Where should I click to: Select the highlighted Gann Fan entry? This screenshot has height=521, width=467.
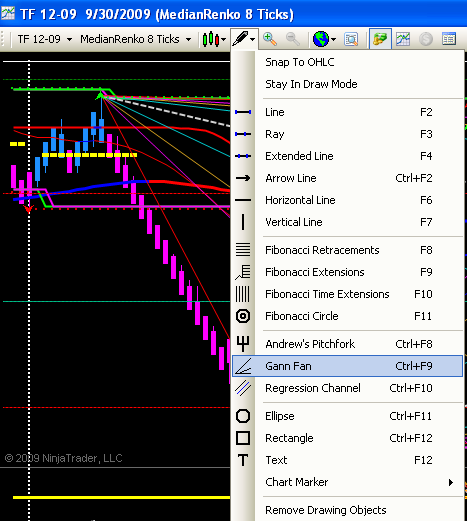(347, 366)
